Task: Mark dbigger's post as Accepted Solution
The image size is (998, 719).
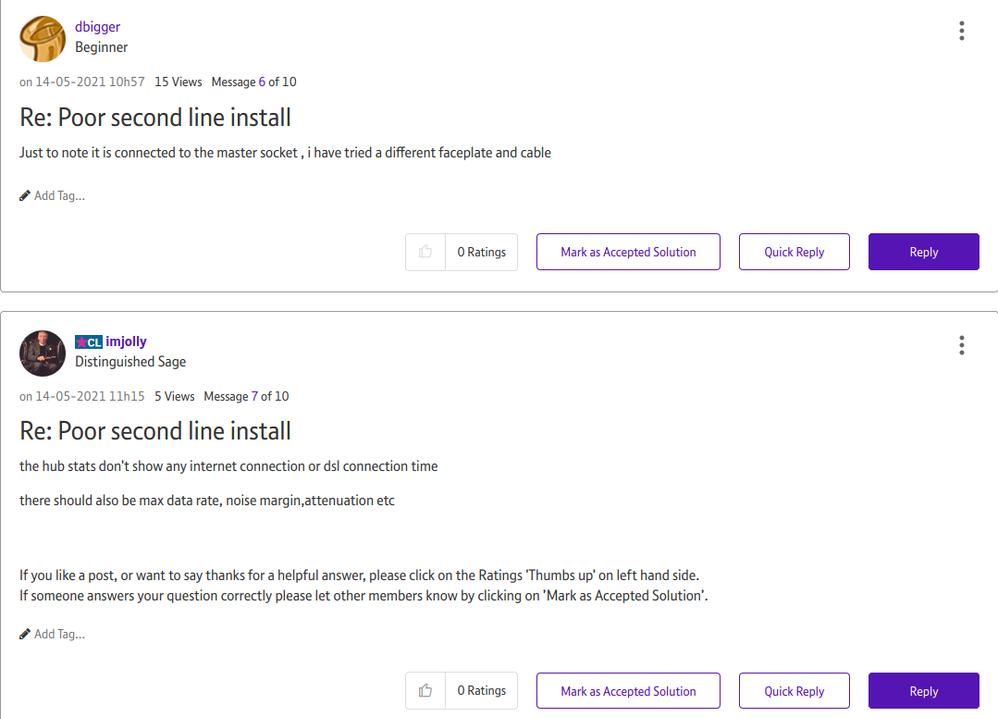Action: 628,251
